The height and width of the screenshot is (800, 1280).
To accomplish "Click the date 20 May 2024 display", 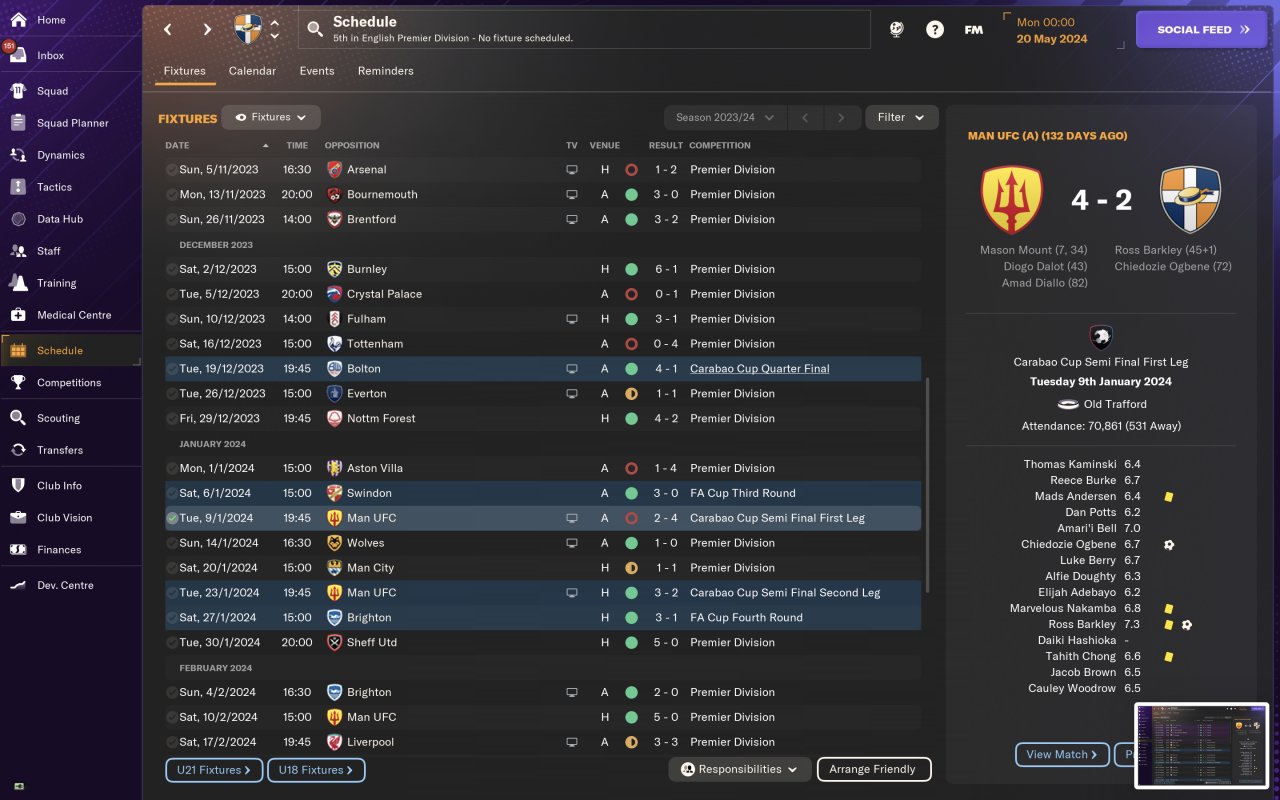I will tap(1051, 39).
